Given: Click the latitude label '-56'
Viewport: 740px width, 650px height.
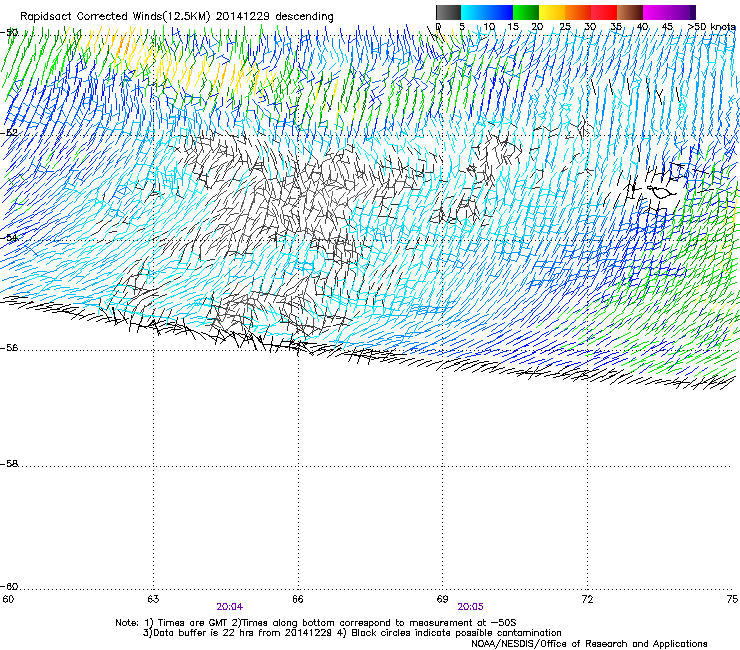Looking at the screenshot, I should click(x=9, y=348).
